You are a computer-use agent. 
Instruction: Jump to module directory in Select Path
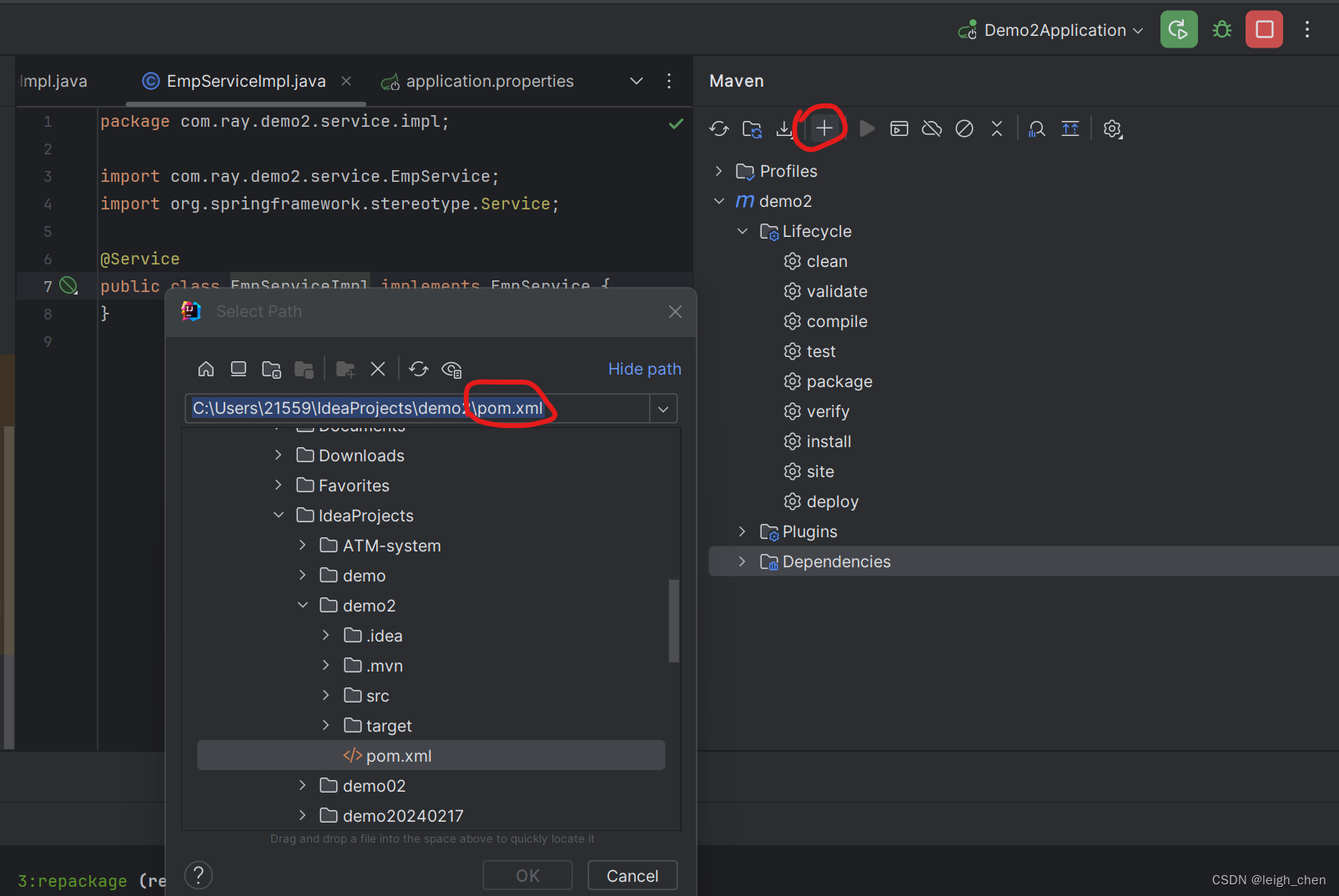pos(304,369)
